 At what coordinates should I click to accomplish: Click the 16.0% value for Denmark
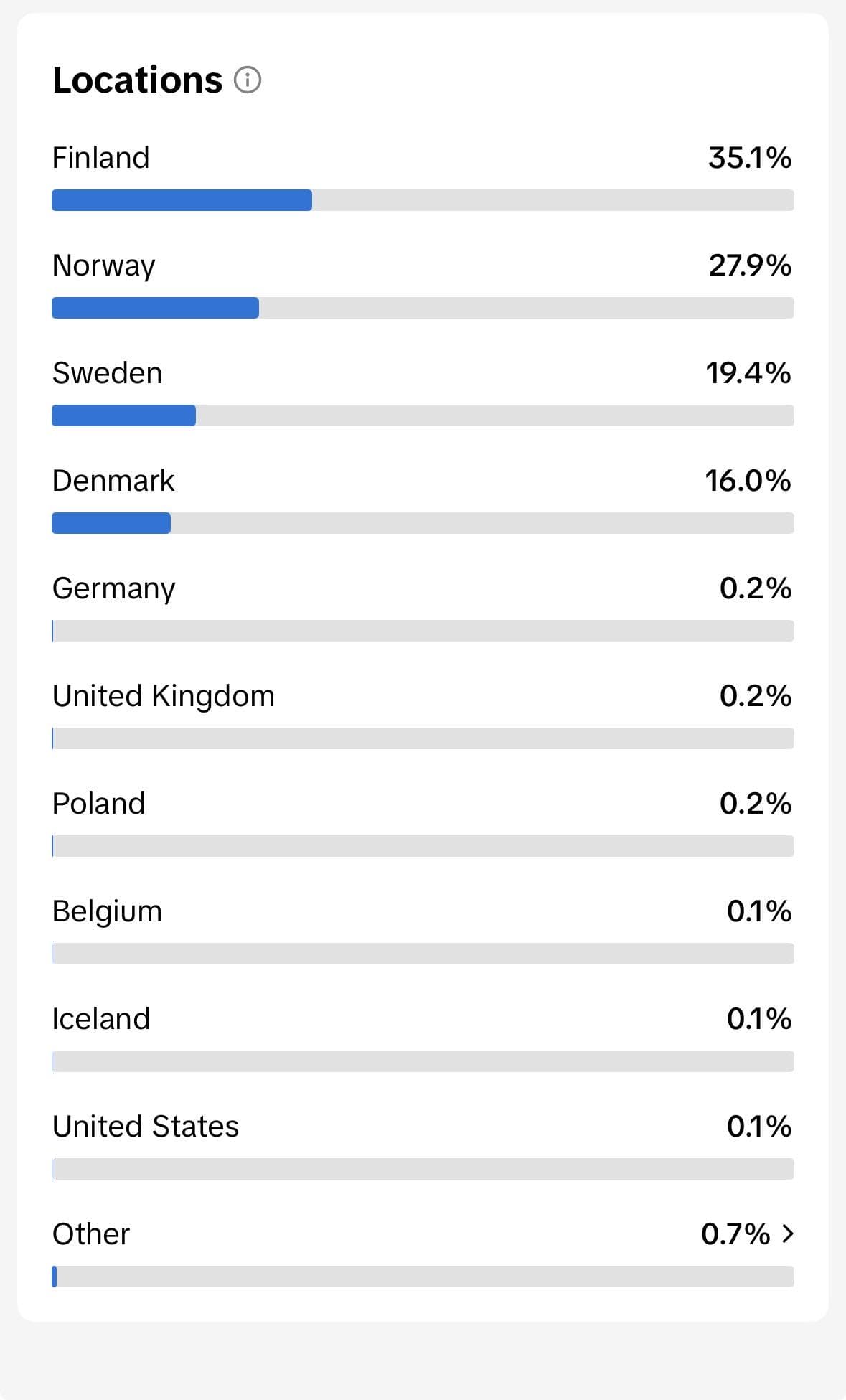pos(748,481)
